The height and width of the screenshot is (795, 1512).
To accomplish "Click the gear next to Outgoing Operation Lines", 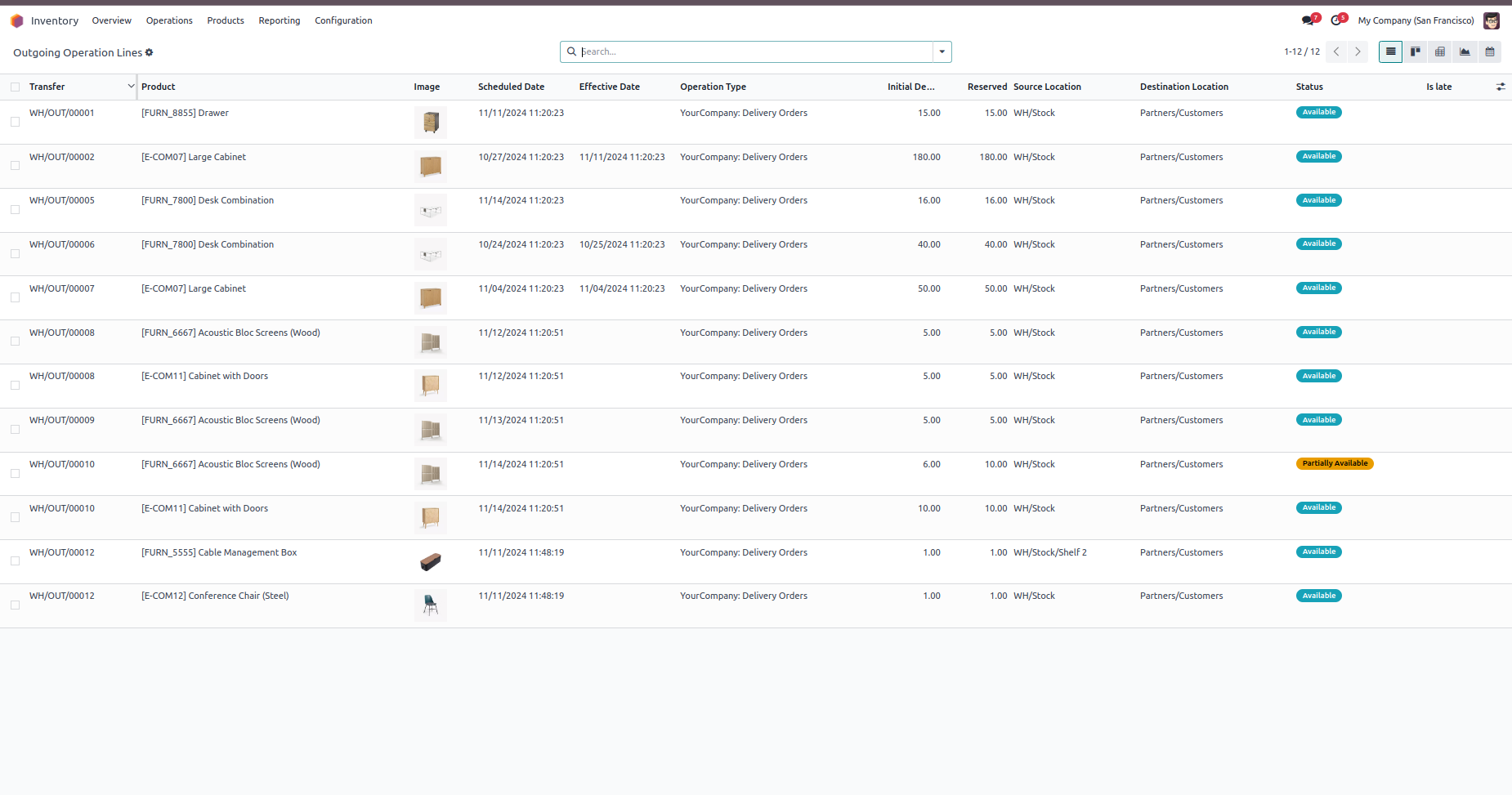I will click(150, 52).
